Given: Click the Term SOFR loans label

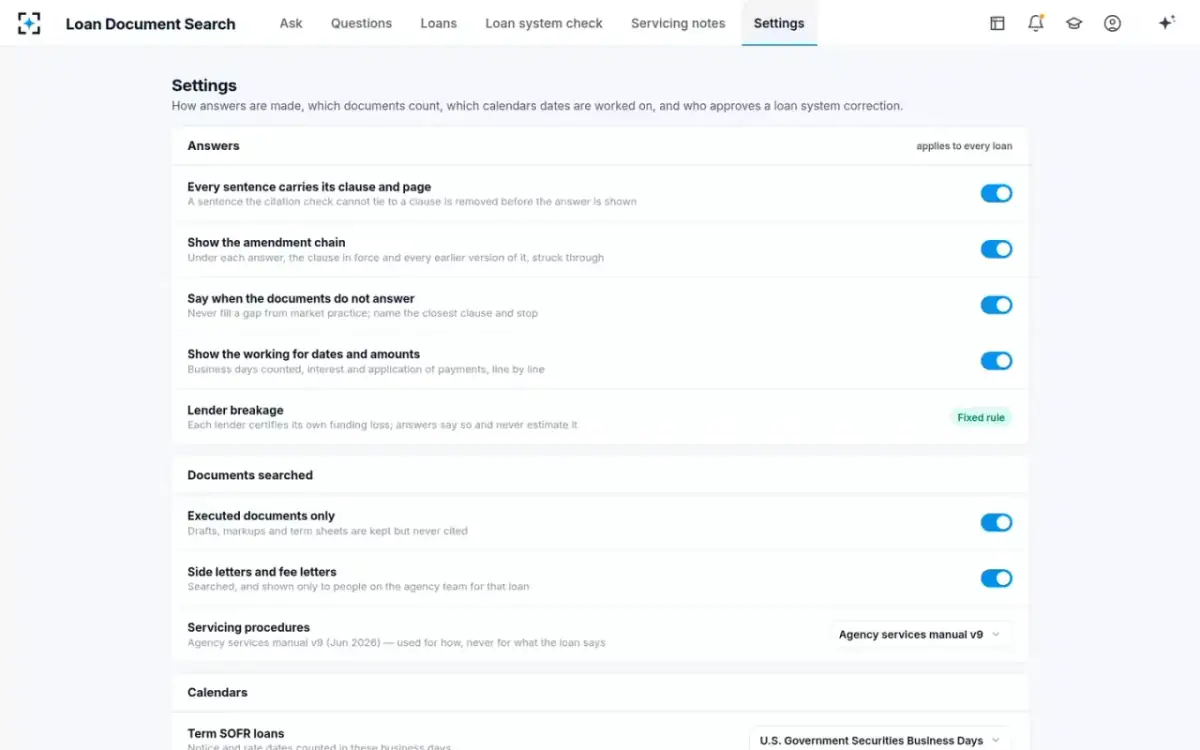Looking at the screenshot, I should (236, 733).
